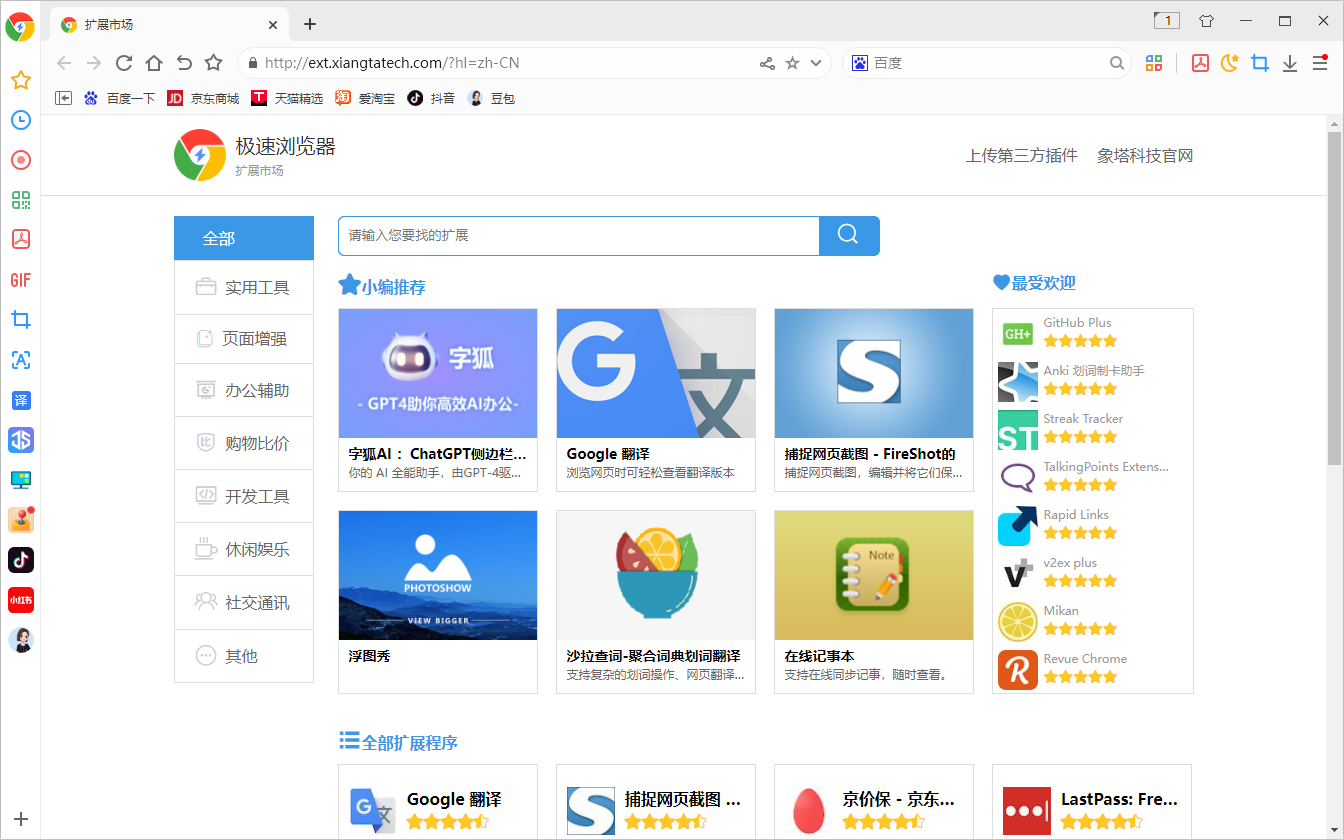Open the extensions grid icon in the toolbar
The height and width of the screenshot is (840, 1344).
1154,63
